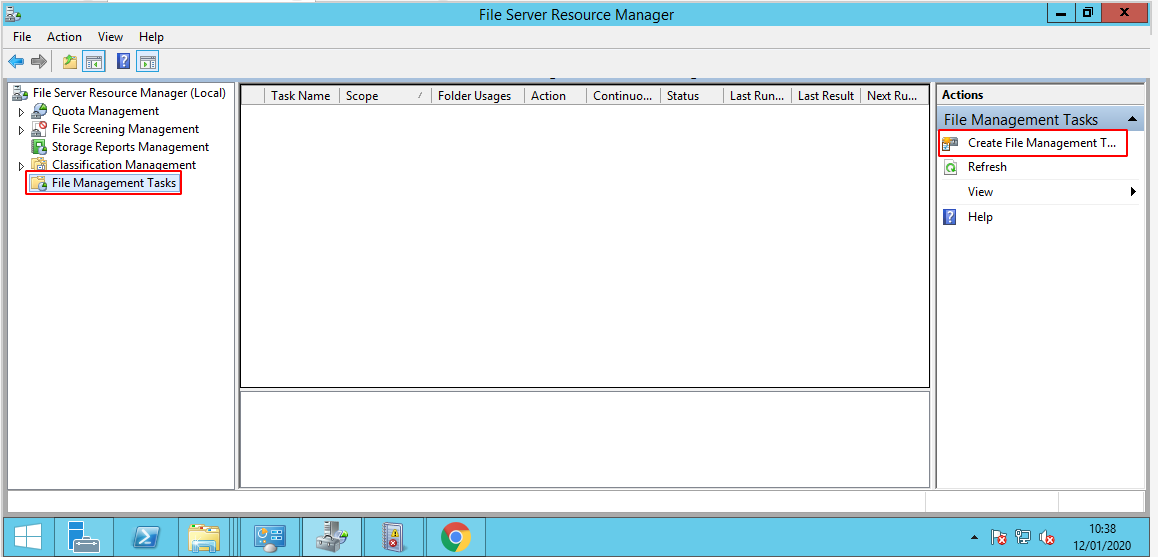This screenshot has width=1158, height=557.
Task: Open the View menu in menu bar
Action: 110,37
